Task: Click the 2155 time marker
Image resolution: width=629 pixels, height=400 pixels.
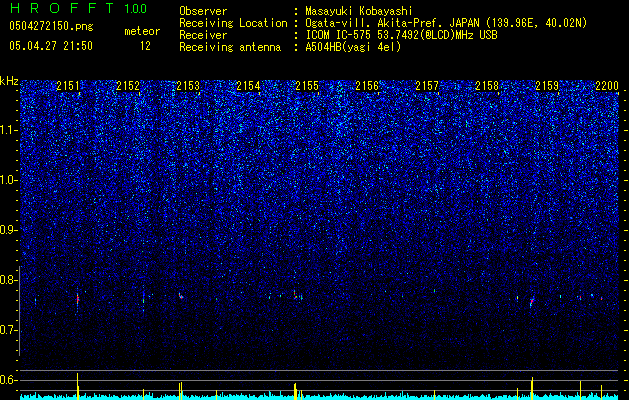Action: [307, 86]
